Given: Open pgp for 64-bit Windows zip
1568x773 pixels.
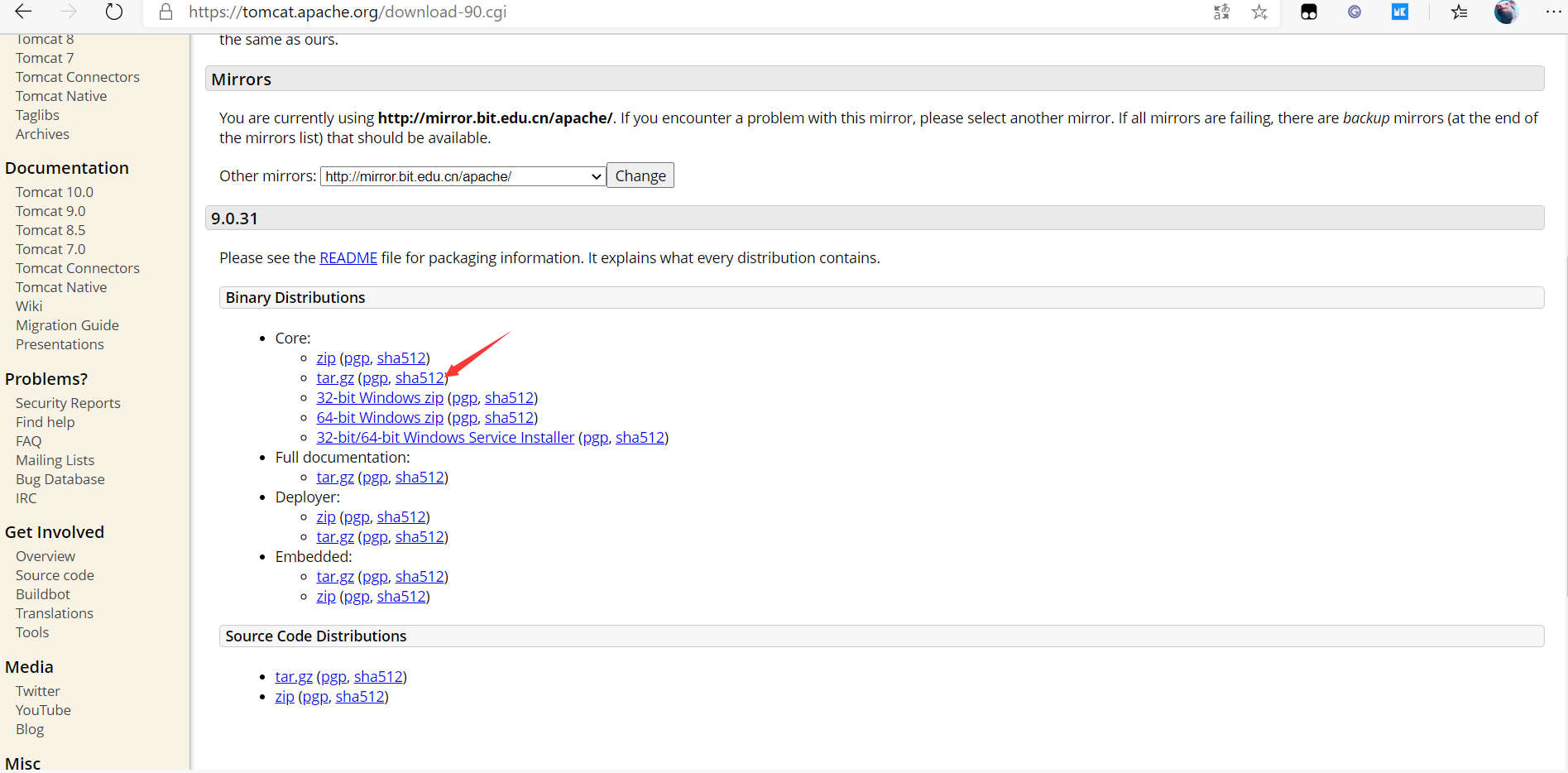Looking at the screenshot, I should click(x=464, y=418).
